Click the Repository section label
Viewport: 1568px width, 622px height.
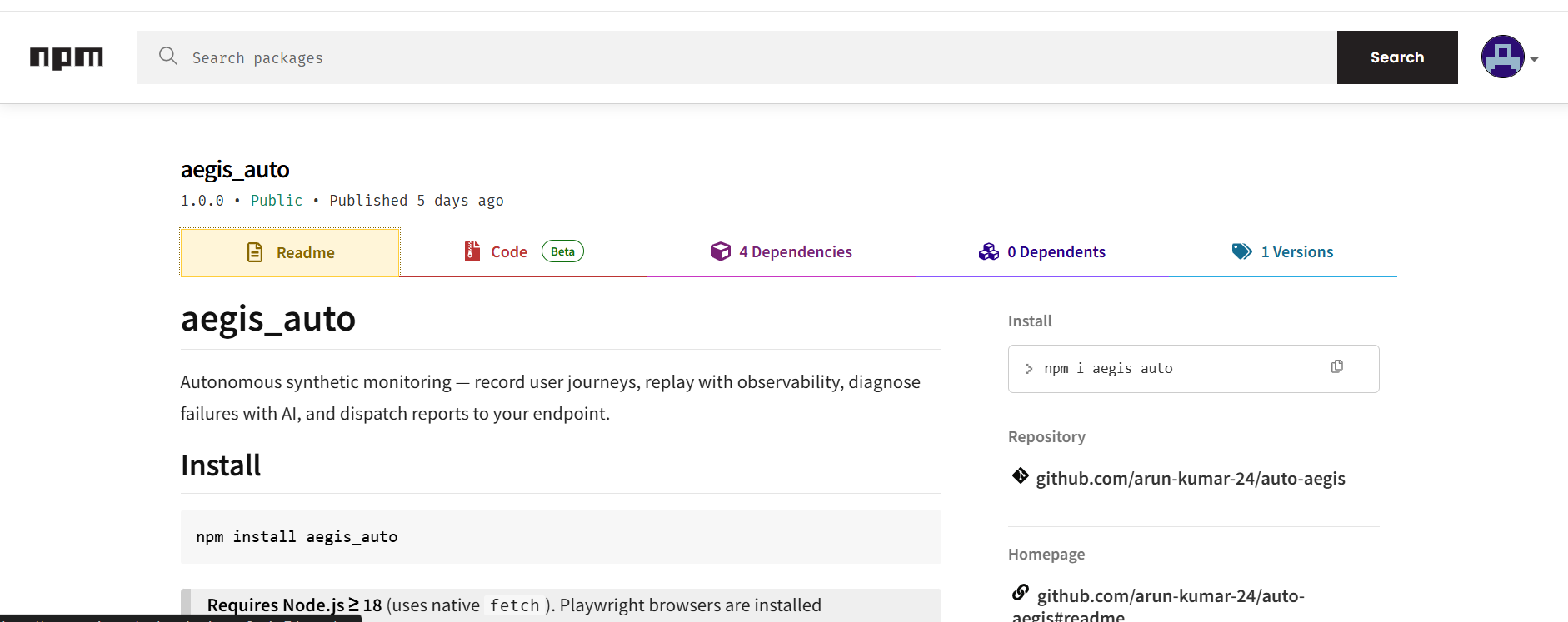[1046, 437]
